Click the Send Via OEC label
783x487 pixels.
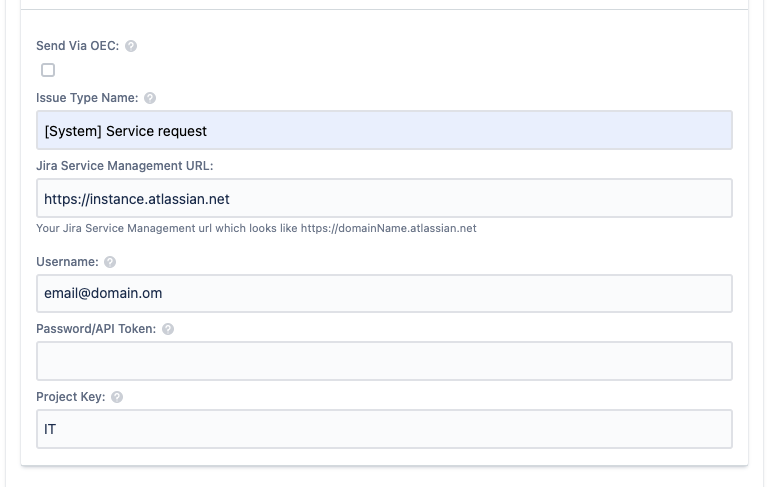coord(77,46)
